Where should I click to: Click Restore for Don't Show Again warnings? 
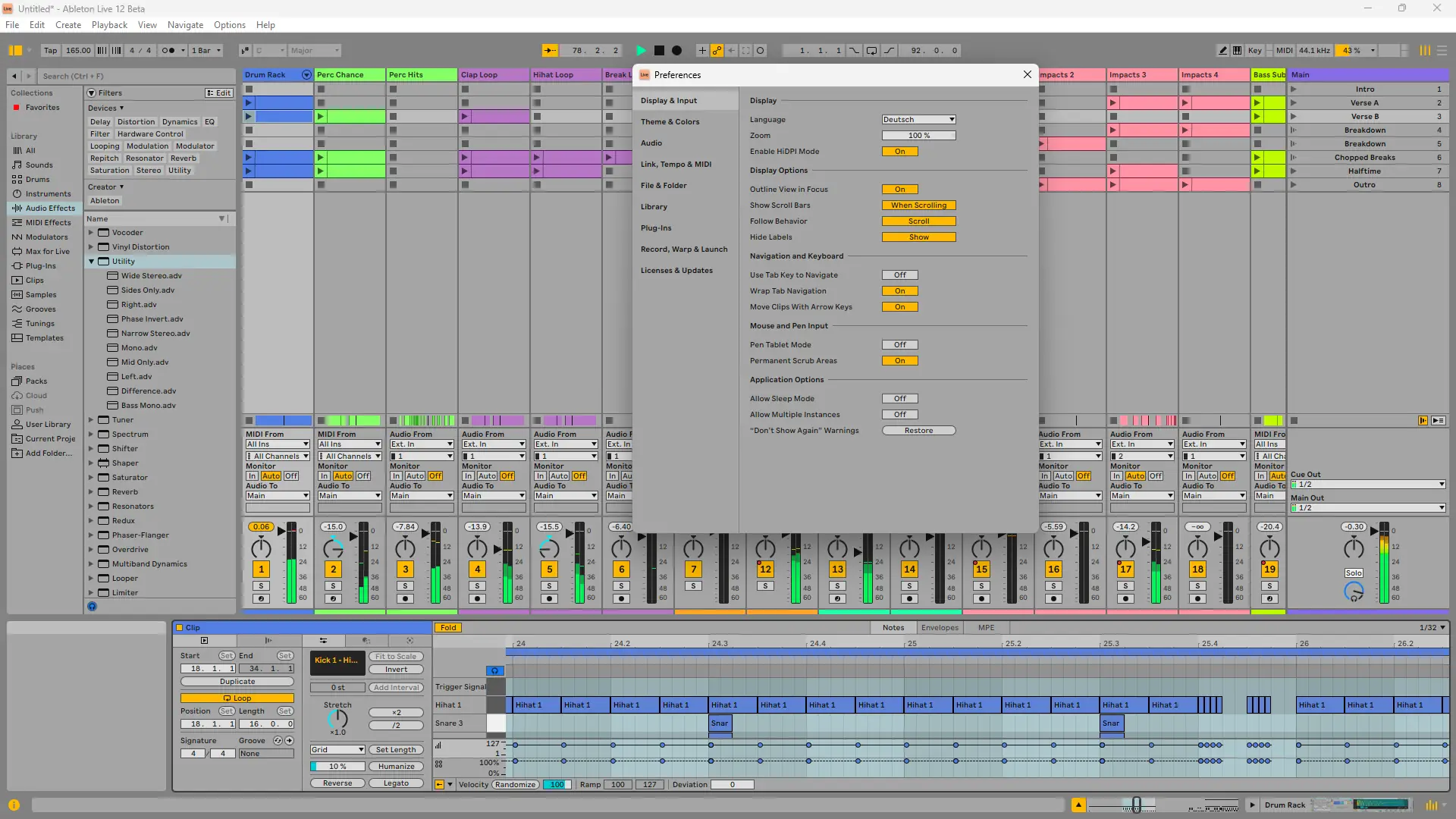(x=918, y=431)
